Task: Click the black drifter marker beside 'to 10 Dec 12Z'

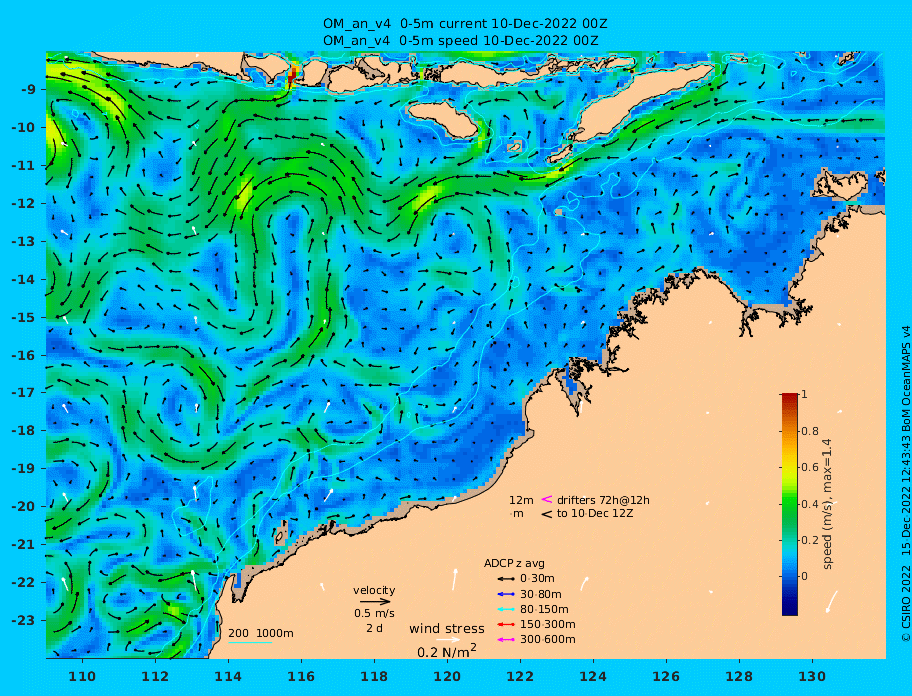Action: pos(547,514)
